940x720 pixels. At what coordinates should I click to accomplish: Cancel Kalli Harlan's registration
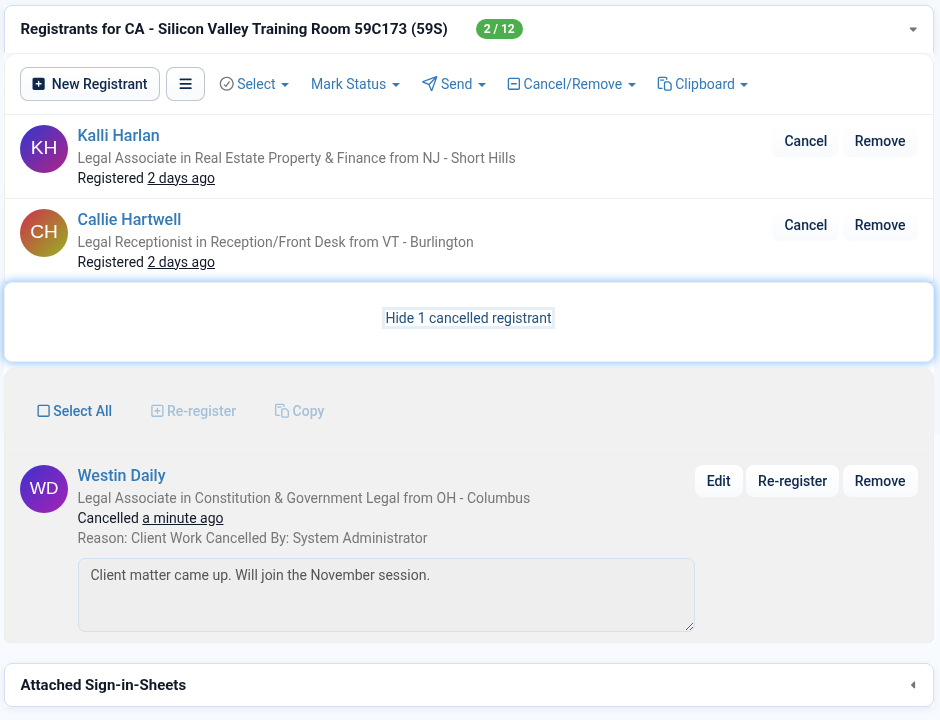[x=805, y=141]
